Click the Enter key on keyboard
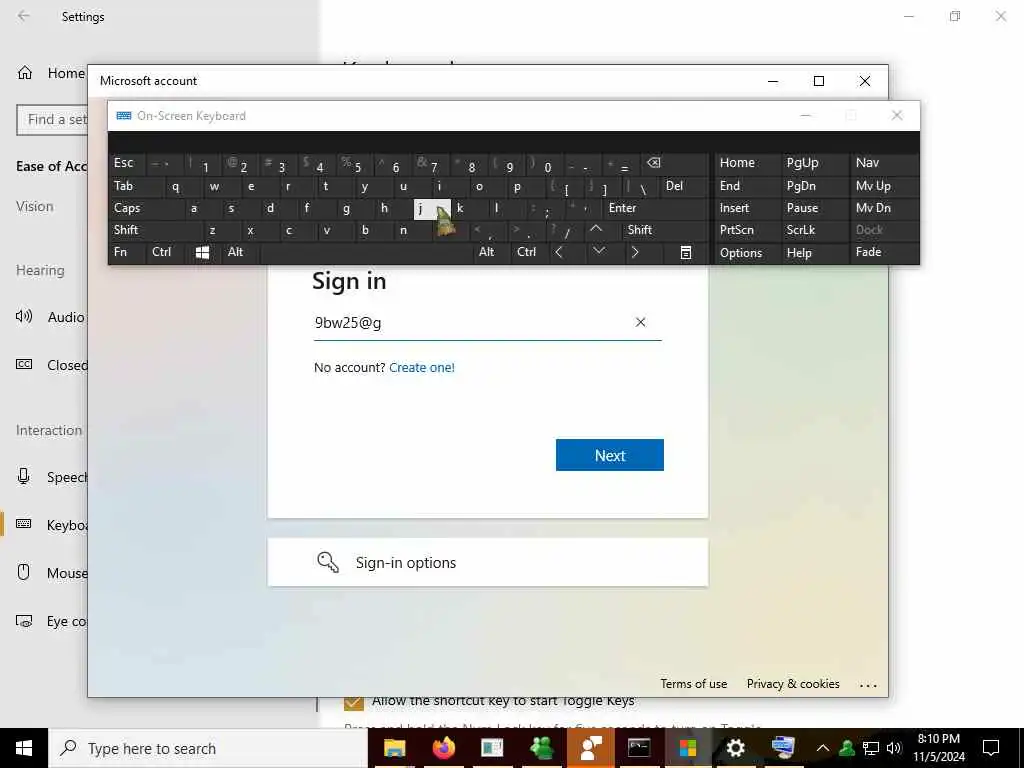The width and height of the screenshot is (1024, 768). click(655, 208)
